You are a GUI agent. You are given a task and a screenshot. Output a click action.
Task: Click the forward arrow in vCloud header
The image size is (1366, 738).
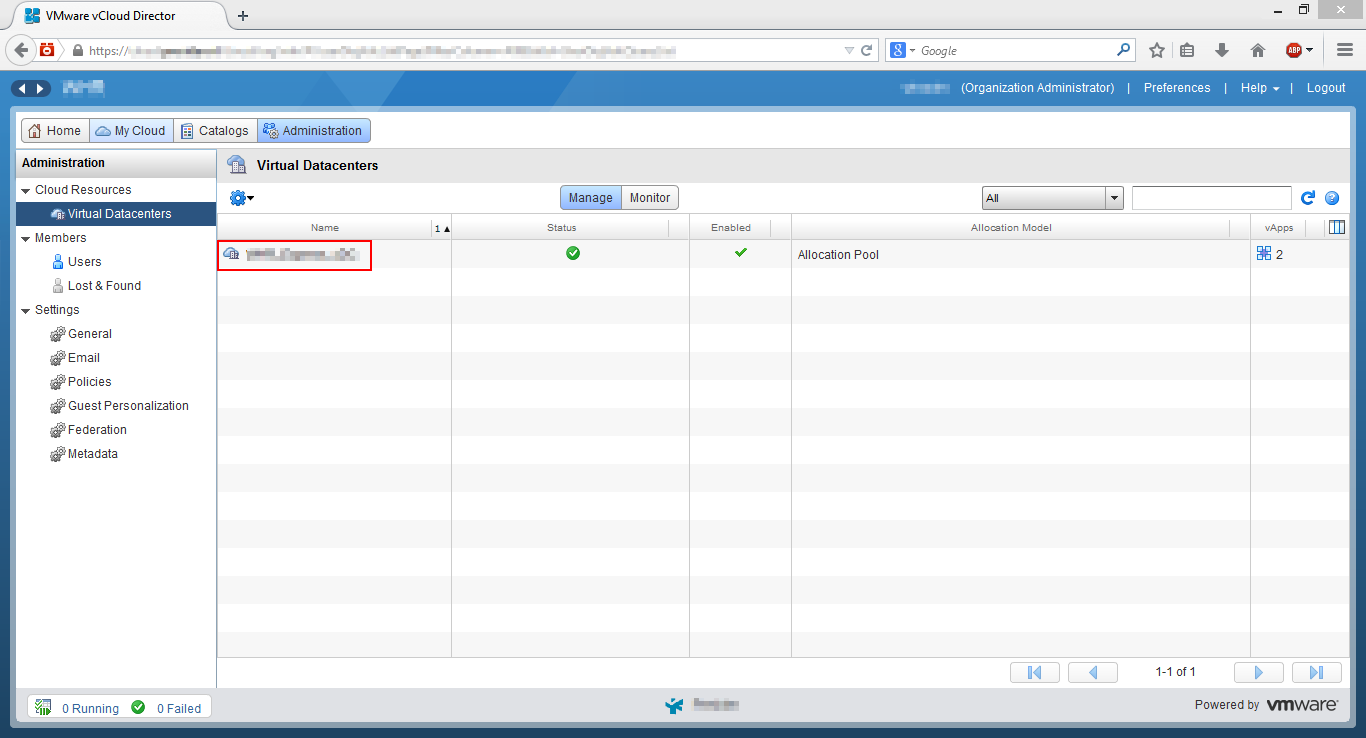coord(40,88)
